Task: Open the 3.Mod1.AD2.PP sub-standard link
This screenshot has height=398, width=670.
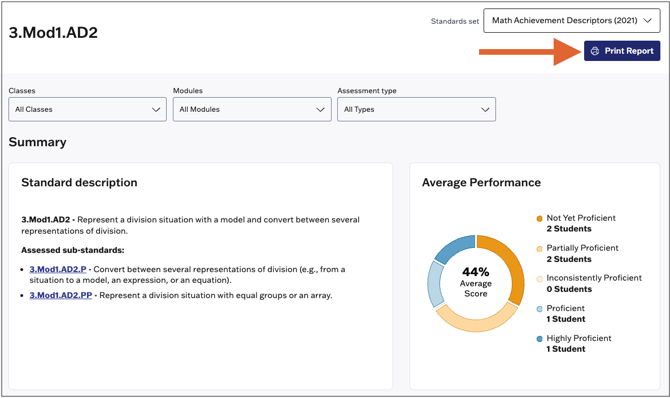Action: (x=61, y=295)
